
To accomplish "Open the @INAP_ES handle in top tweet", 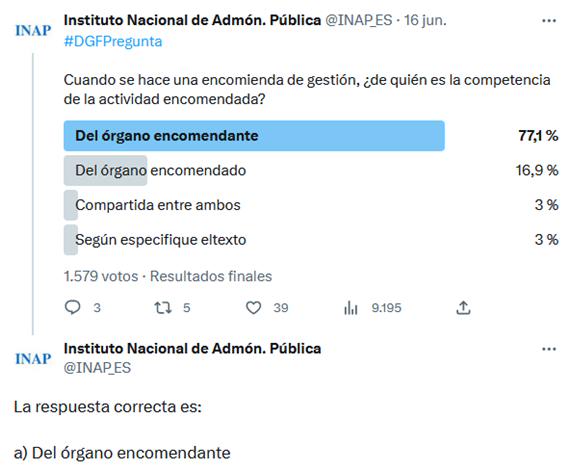I will click(359, 20).
